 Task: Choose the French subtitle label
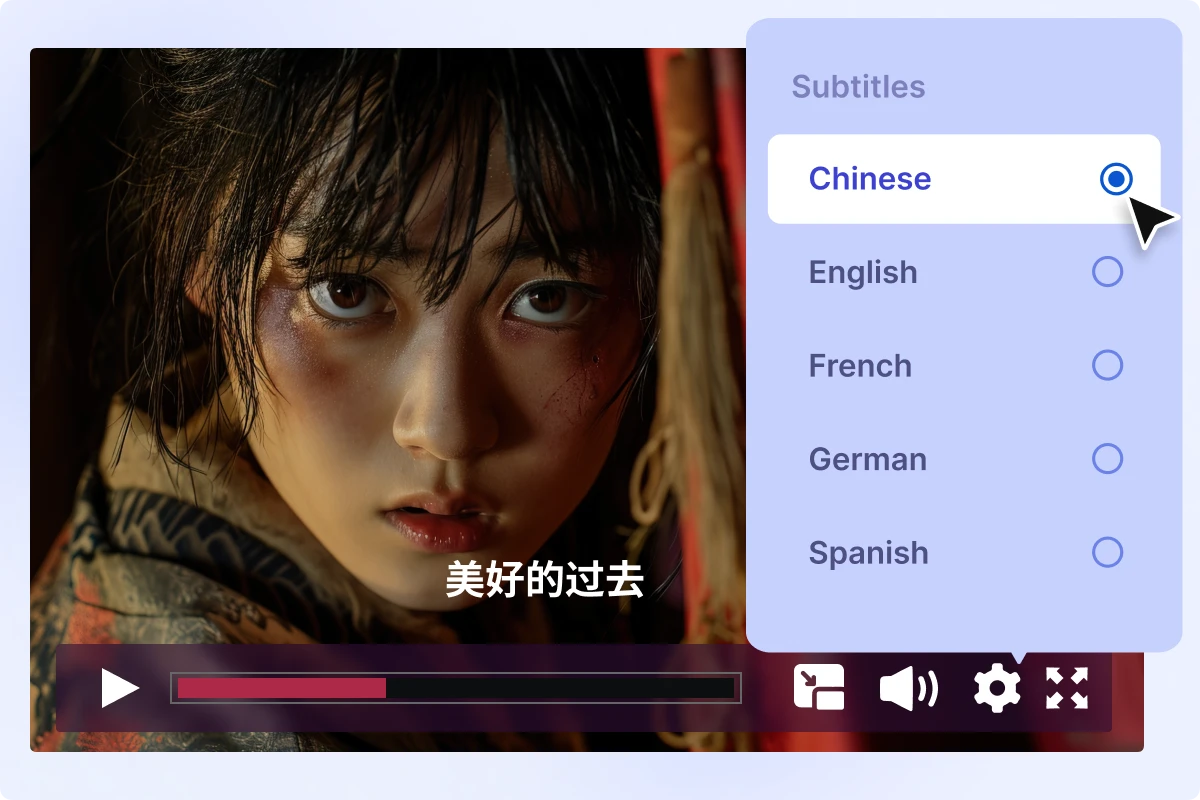(860, 366)
